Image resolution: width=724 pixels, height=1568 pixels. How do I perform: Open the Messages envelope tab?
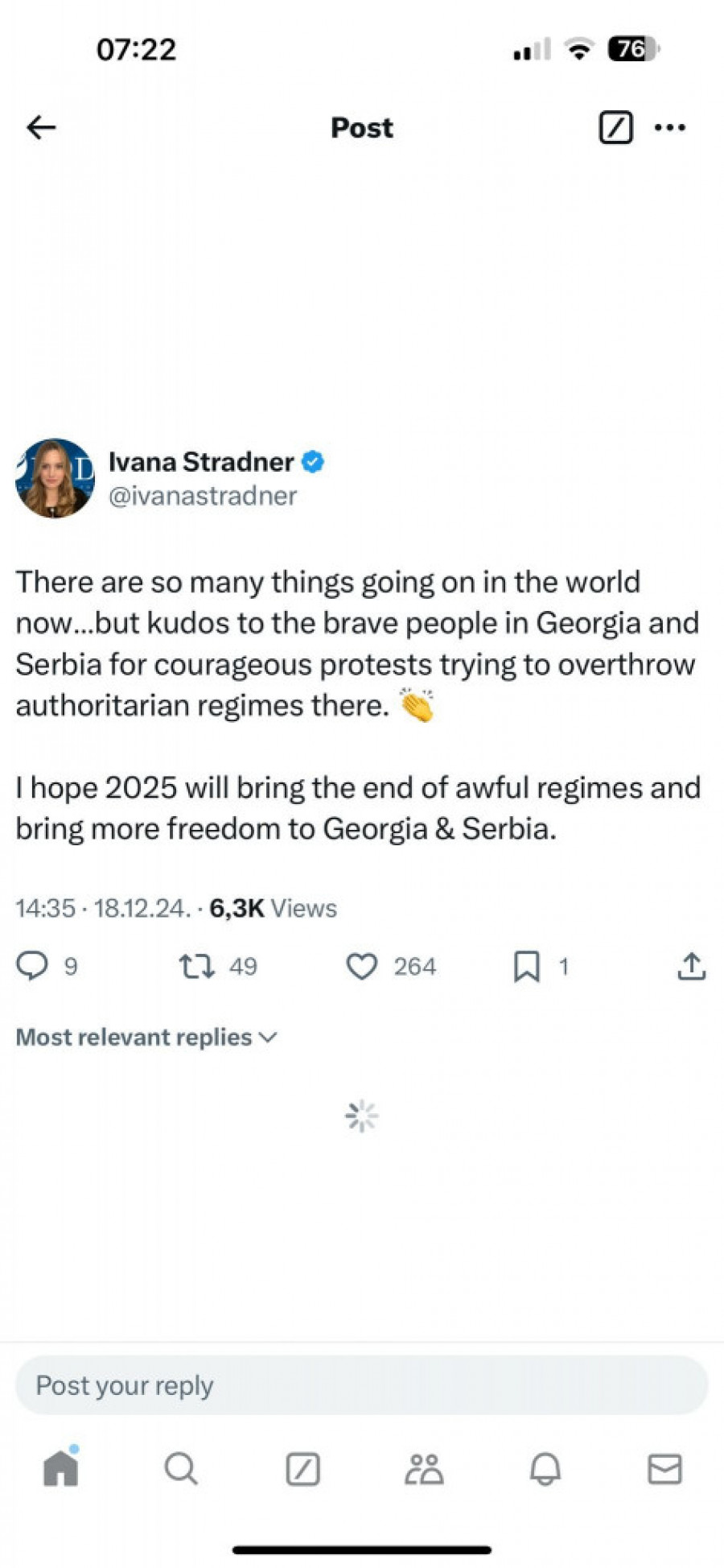pos(665,1469)
